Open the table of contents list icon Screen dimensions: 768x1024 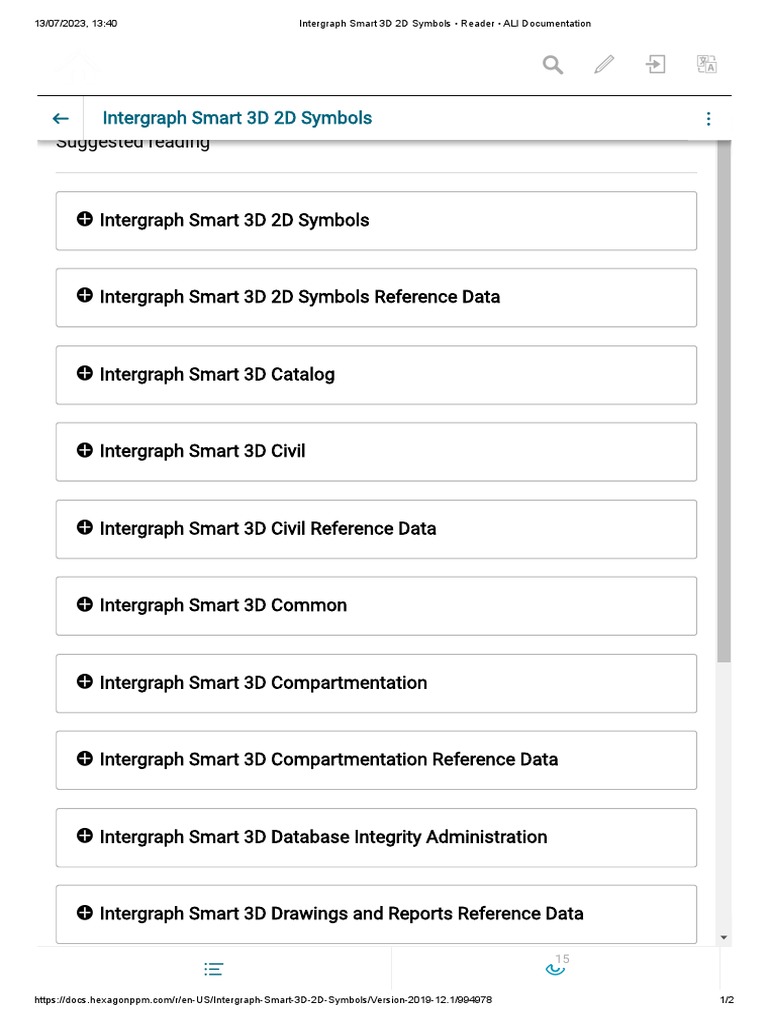213,969
